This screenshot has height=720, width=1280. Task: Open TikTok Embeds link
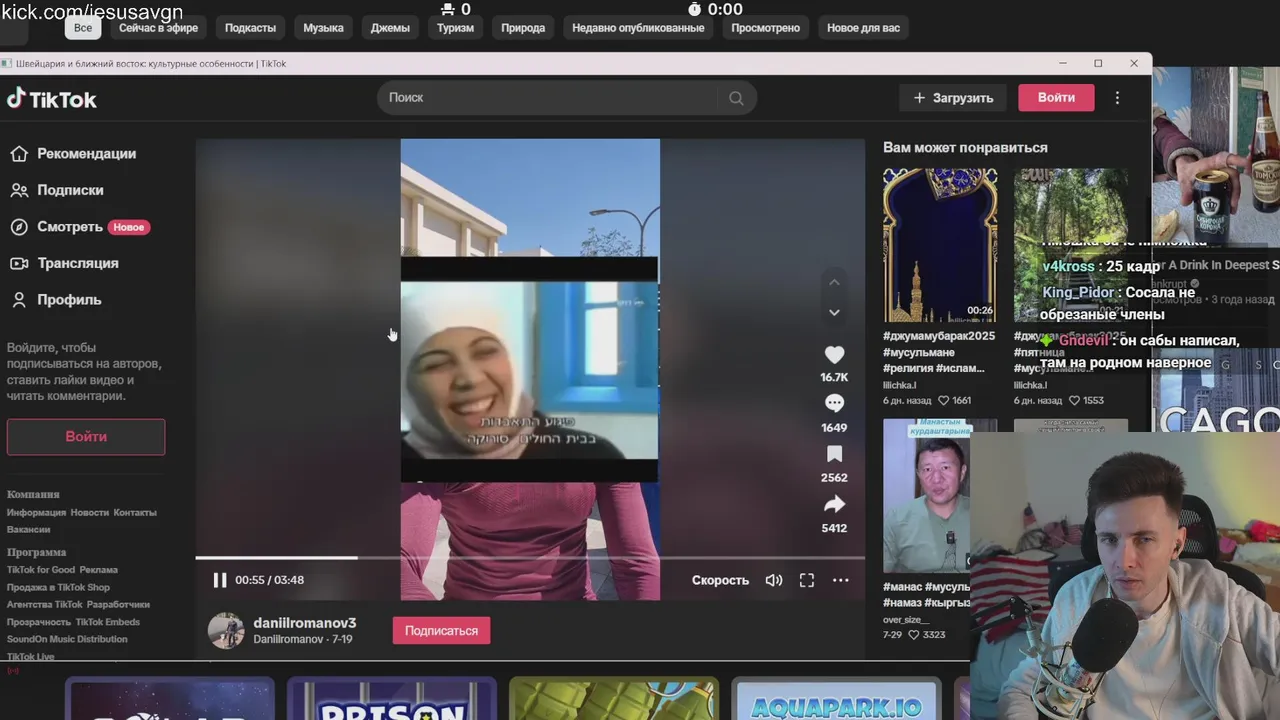[108, 622]
